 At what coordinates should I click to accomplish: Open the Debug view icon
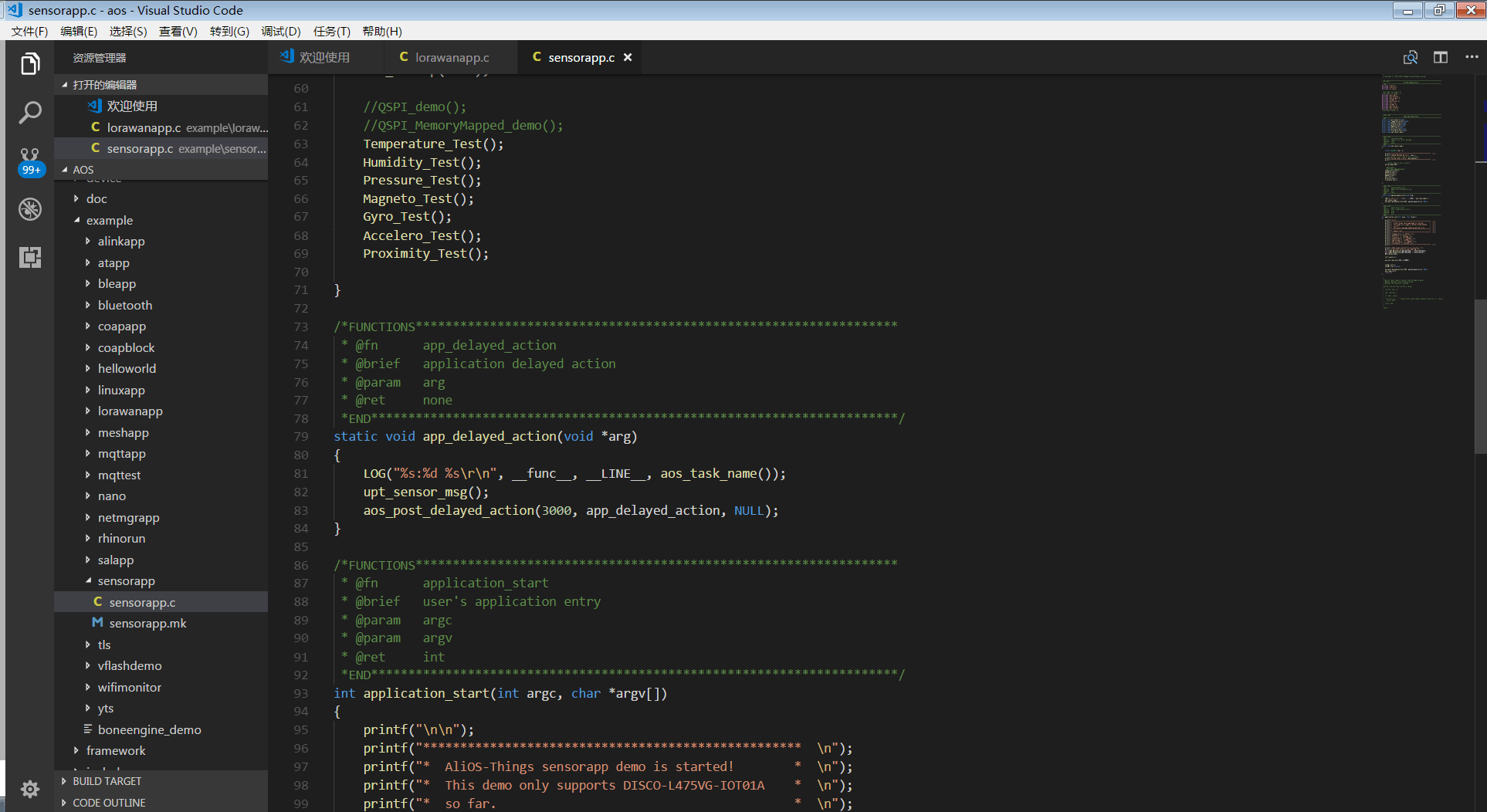coord(29,208)
